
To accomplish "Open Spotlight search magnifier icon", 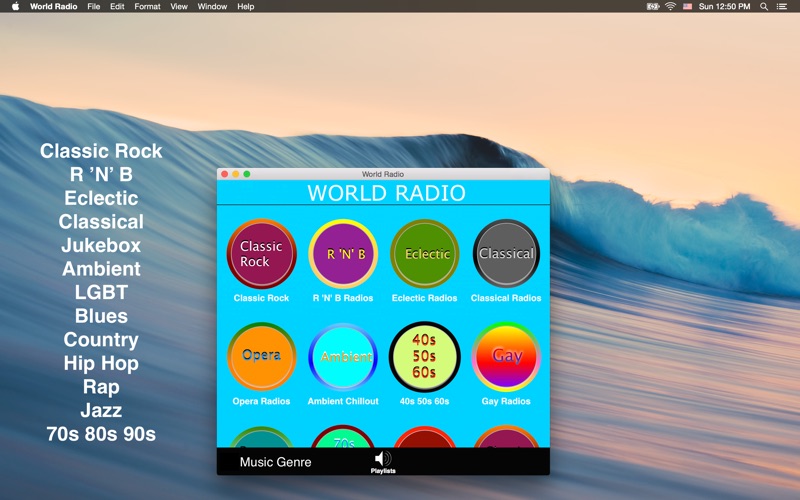I will click(x=764, y=6).
